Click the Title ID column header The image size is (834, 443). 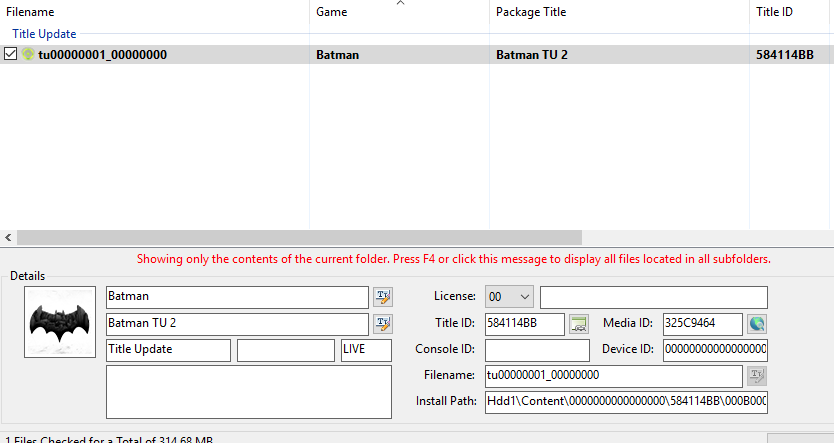775,12
